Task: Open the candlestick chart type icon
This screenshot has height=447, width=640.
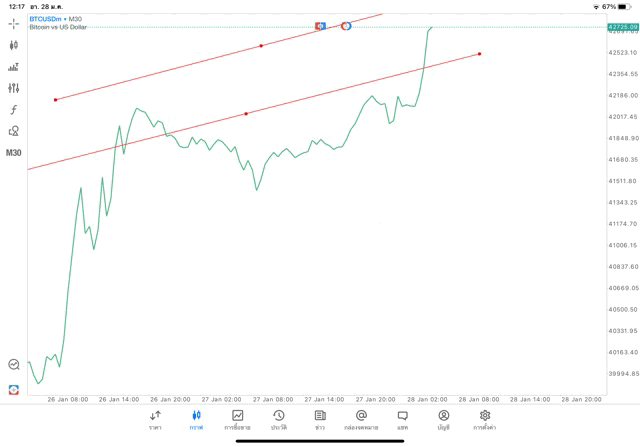Action: click(14, 45)
